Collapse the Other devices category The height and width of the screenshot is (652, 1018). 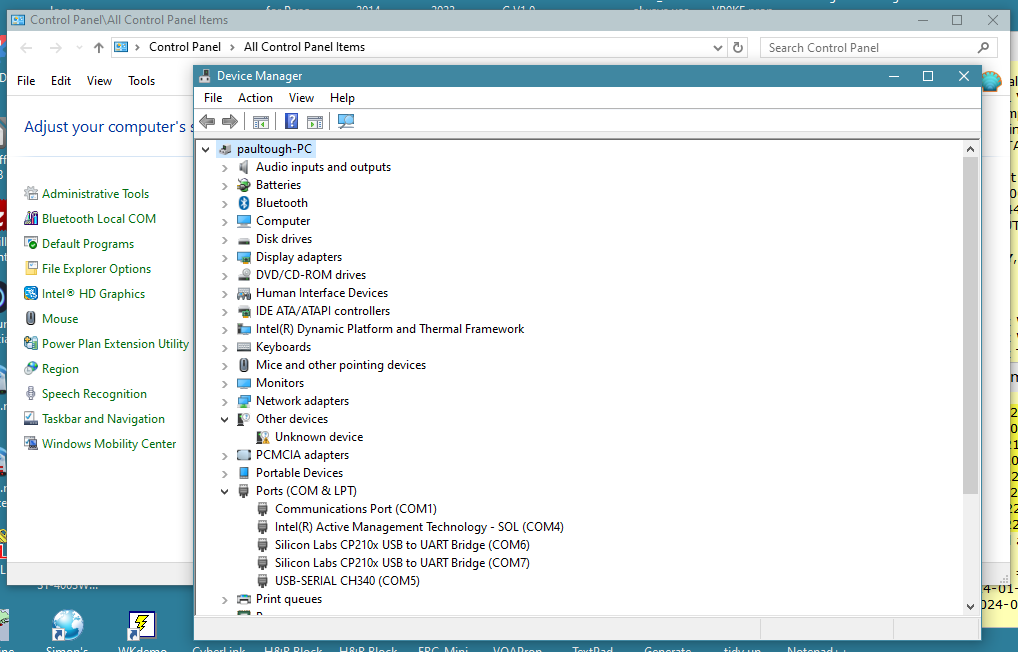tap(225, 420)
